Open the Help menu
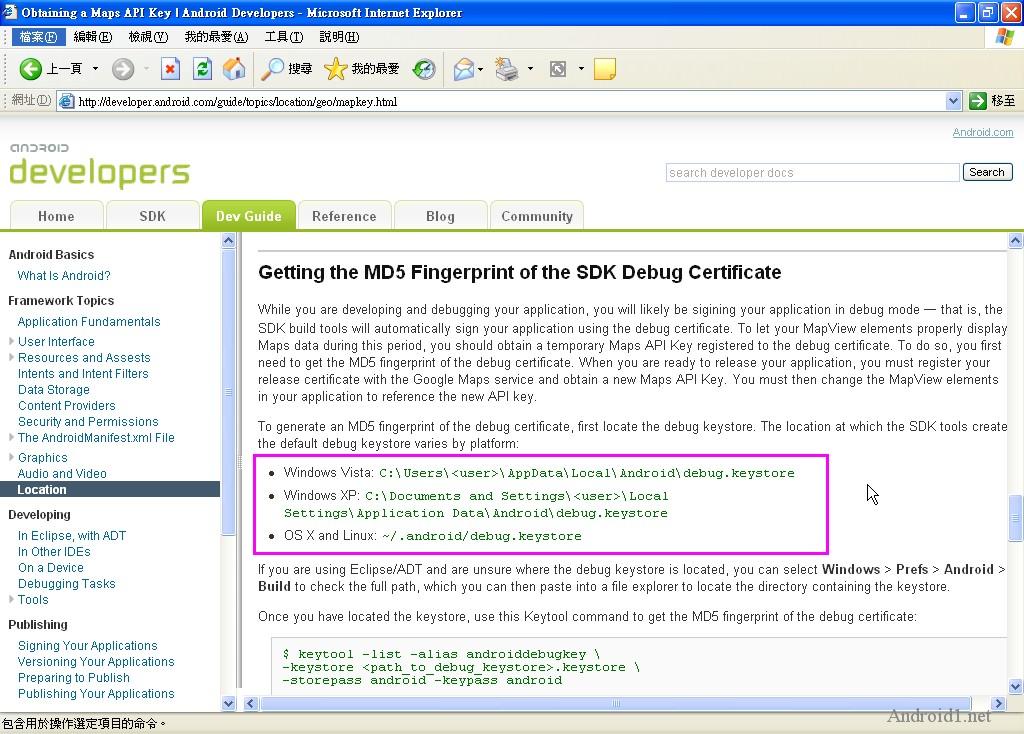 click(x=339, y=37)
